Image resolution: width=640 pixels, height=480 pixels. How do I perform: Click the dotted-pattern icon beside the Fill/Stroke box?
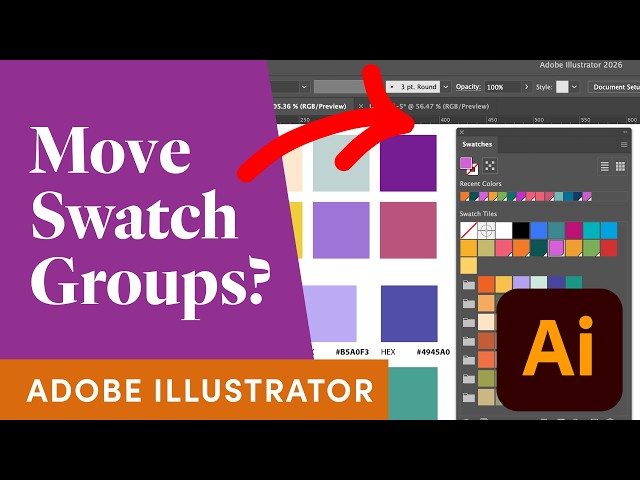(x=490, y=165)
